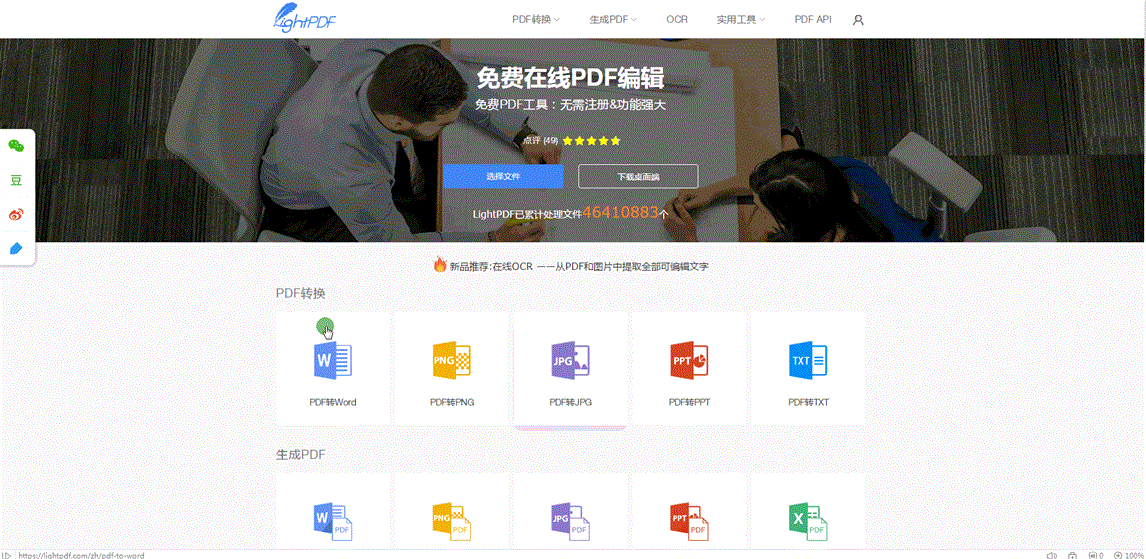Expand the 实用工具 dropdown menu

[741, 19]
